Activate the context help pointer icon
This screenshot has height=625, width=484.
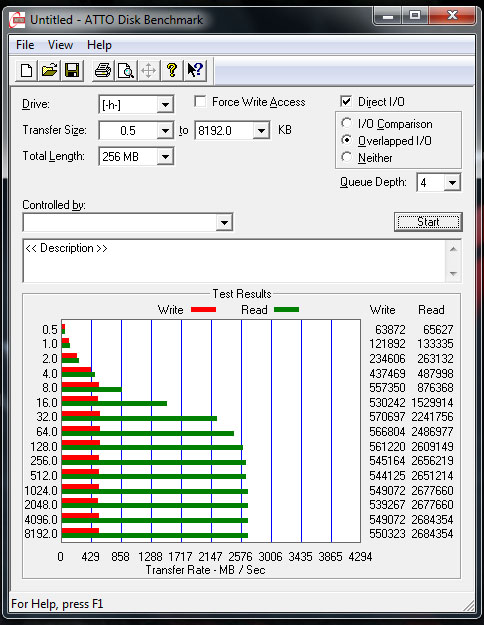195,71
